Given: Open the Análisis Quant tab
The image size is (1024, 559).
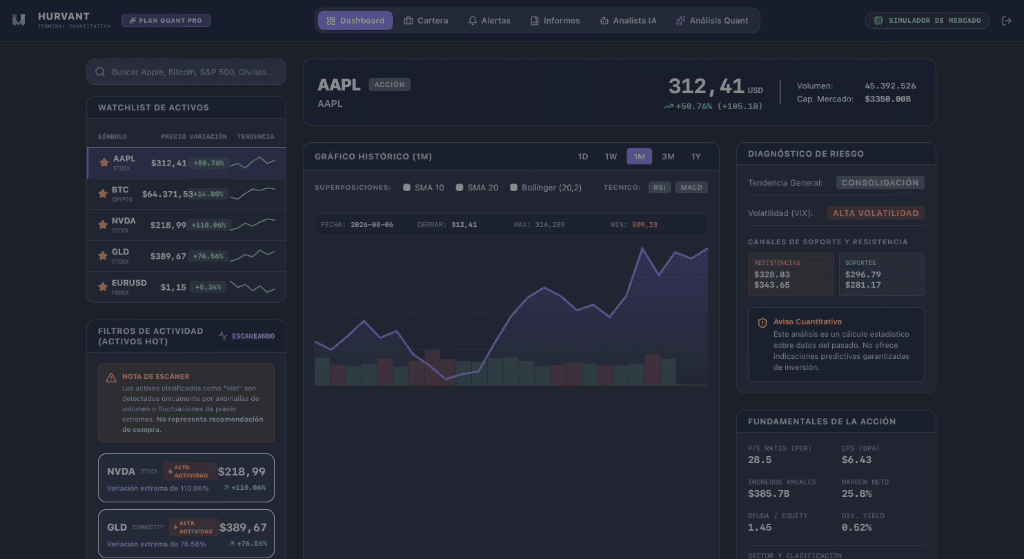Looking at the screenshot, I should [x=712, y=21].
